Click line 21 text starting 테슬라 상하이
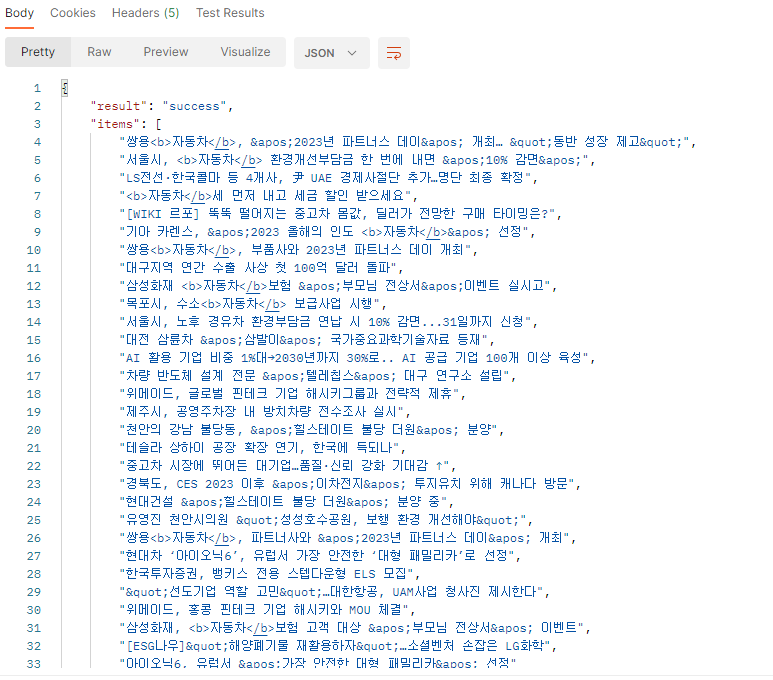 click(x=259, y=448)
